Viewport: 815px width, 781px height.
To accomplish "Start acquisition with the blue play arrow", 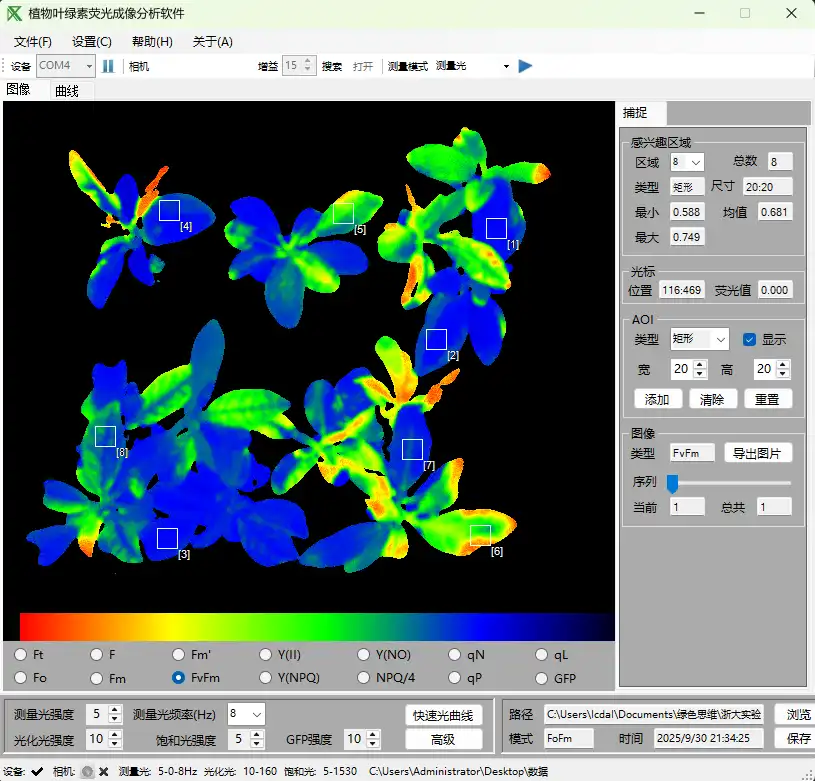I will click(x=524, y=66).
